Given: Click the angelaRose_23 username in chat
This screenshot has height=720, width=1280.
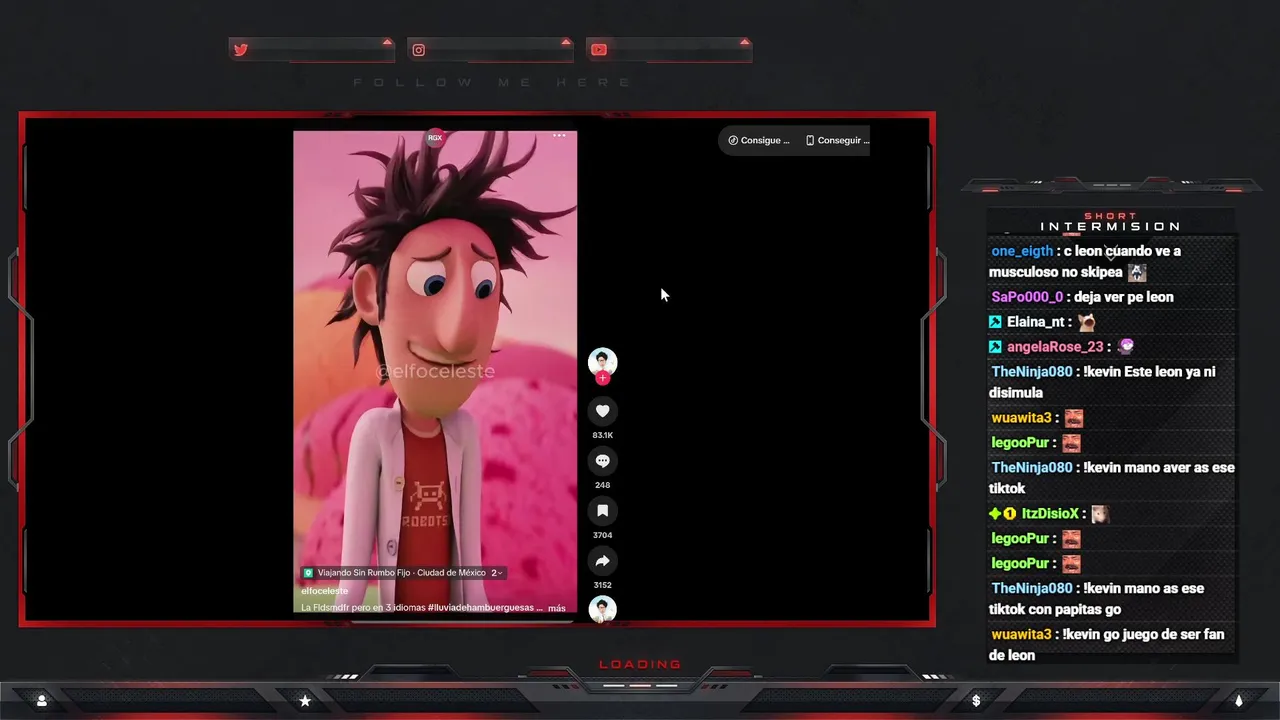Looking at the screenshot, I should coord(1055,347).
